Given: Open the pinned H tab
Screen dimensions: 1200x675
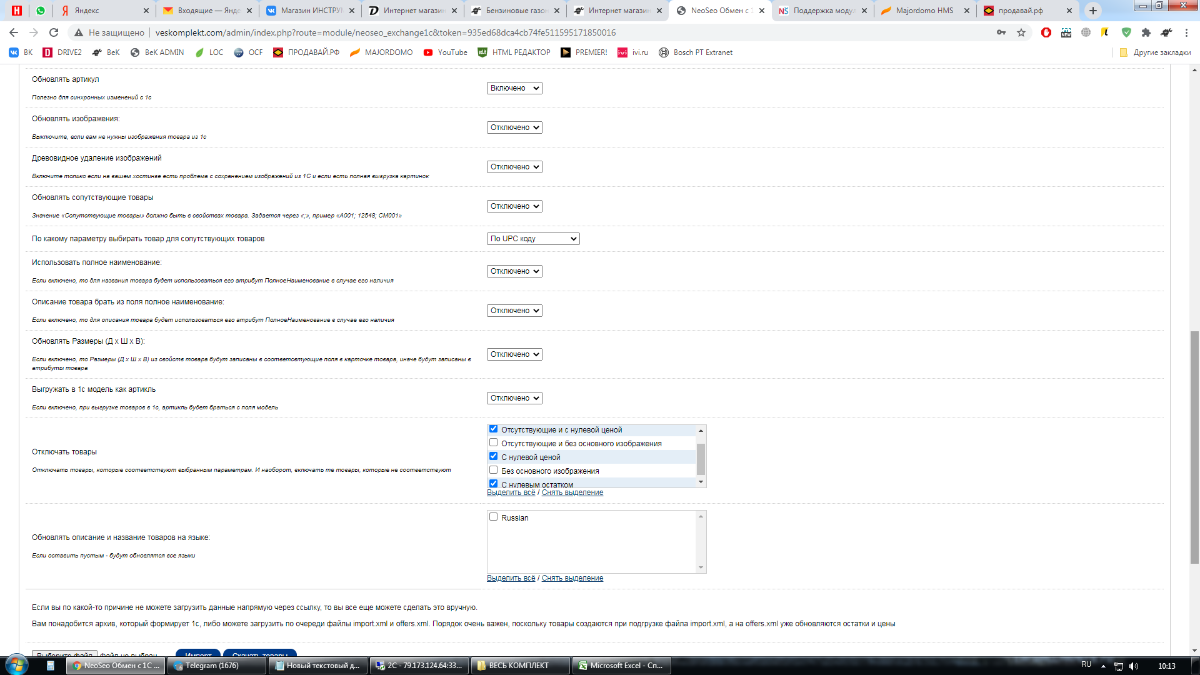Looking at the screenshot, I should point(16,10).
